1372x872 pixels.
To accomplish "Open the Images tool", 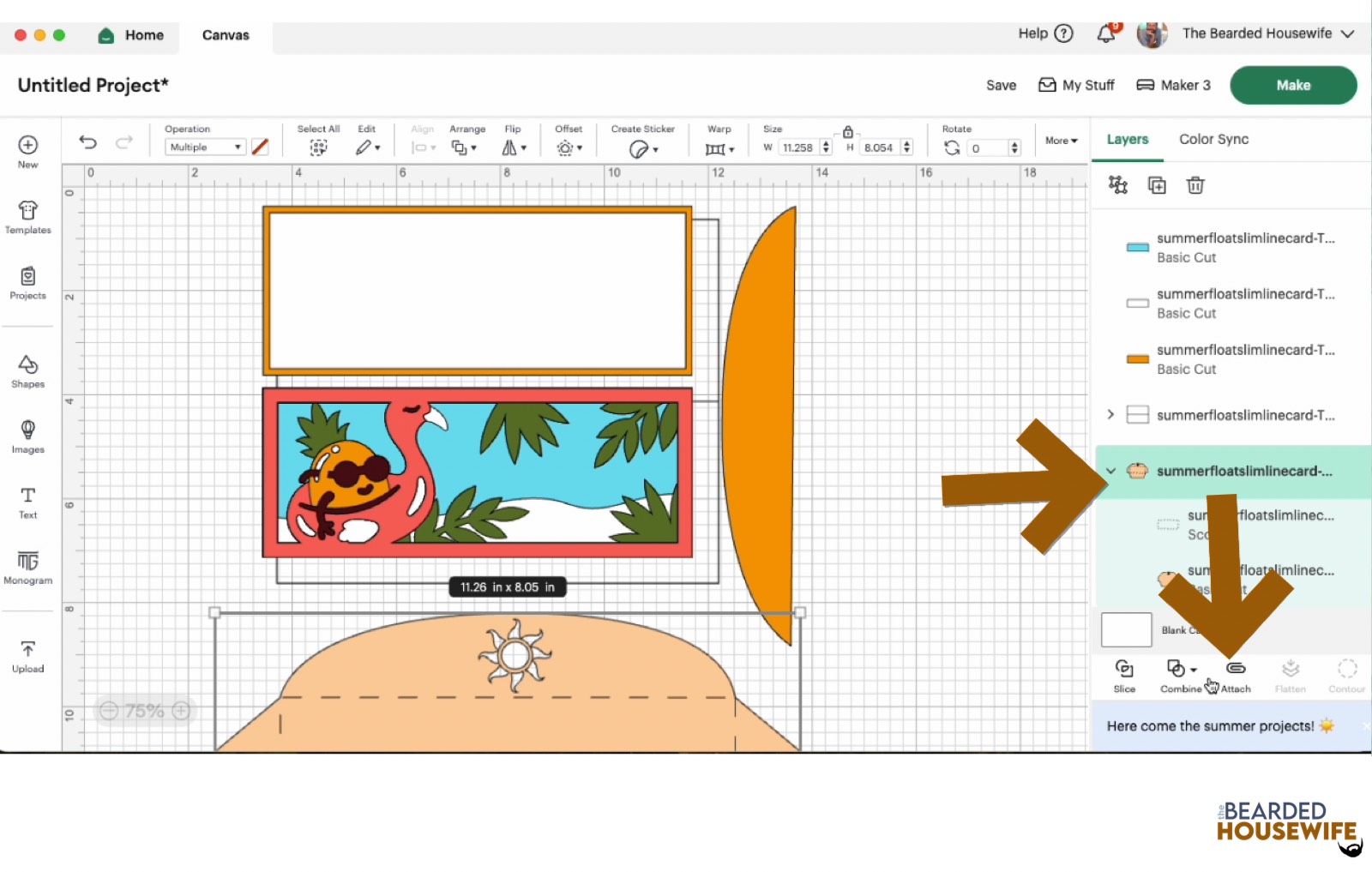I will coord(27,436).
